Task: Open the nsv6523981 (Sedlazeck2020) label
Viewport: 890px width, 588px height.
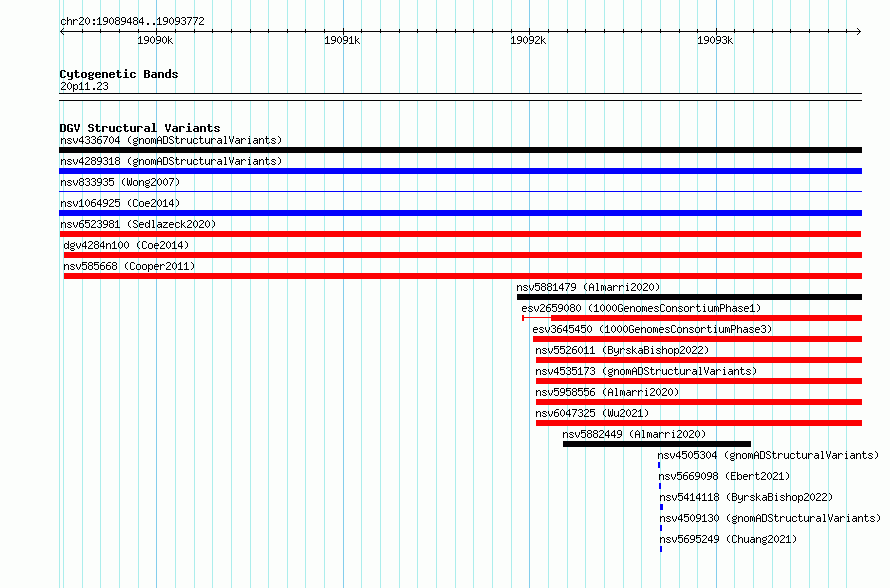Action: (138, 224)
